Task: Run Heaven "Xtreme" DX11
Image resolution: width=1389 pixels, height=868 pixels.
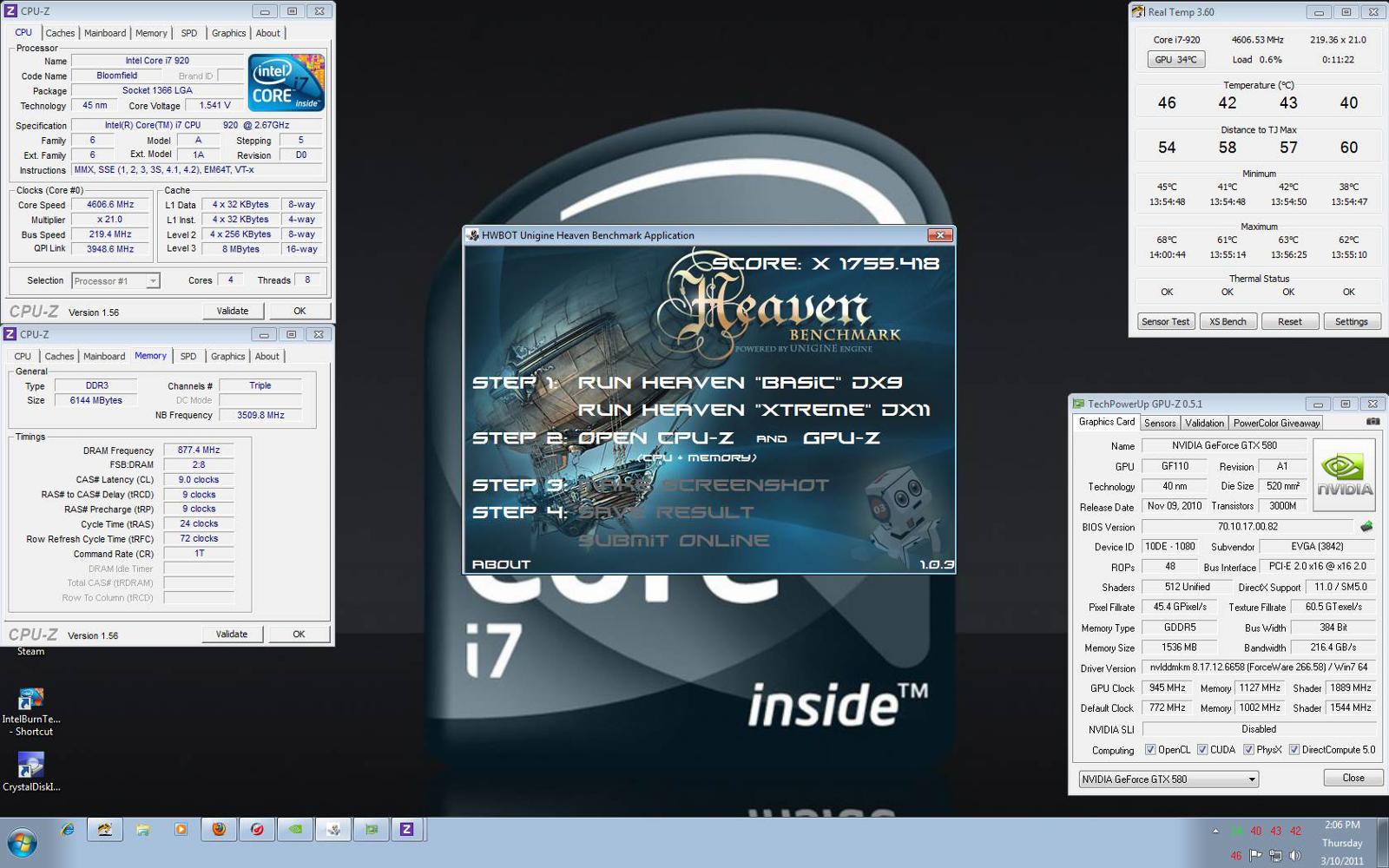Action: (754, 410)
